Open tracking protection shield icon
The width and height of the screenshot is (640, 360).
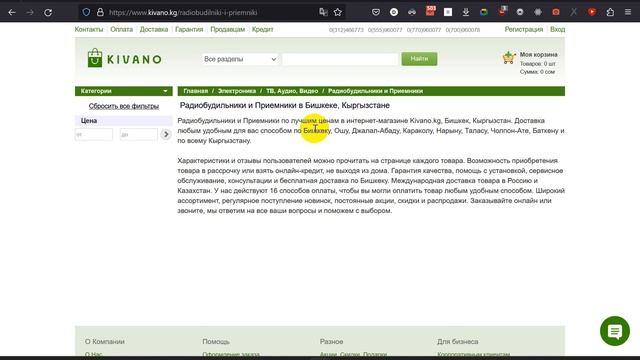[86, 12]
